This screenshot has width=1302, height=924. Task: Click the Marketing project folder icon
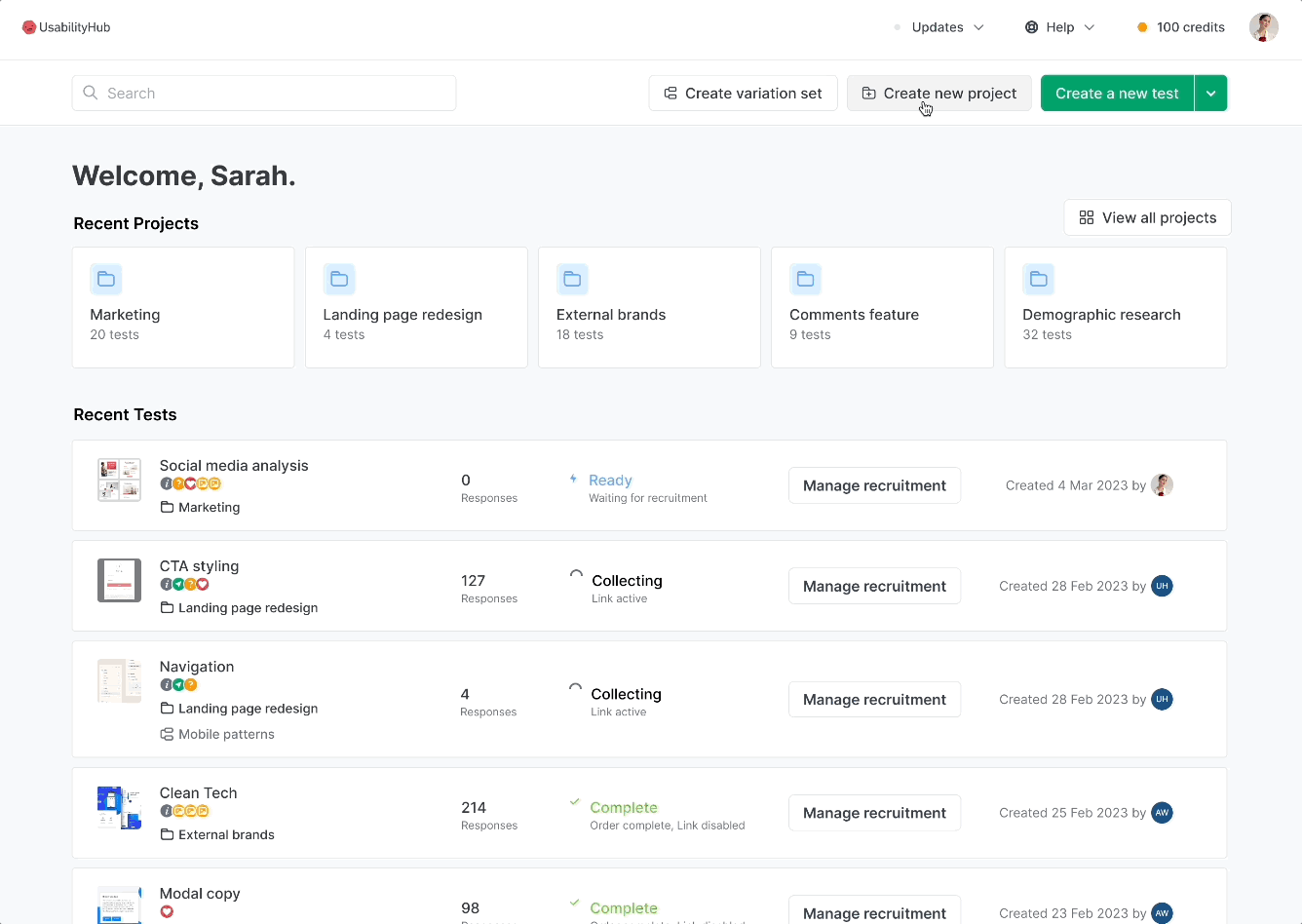[x=106, y=280]
